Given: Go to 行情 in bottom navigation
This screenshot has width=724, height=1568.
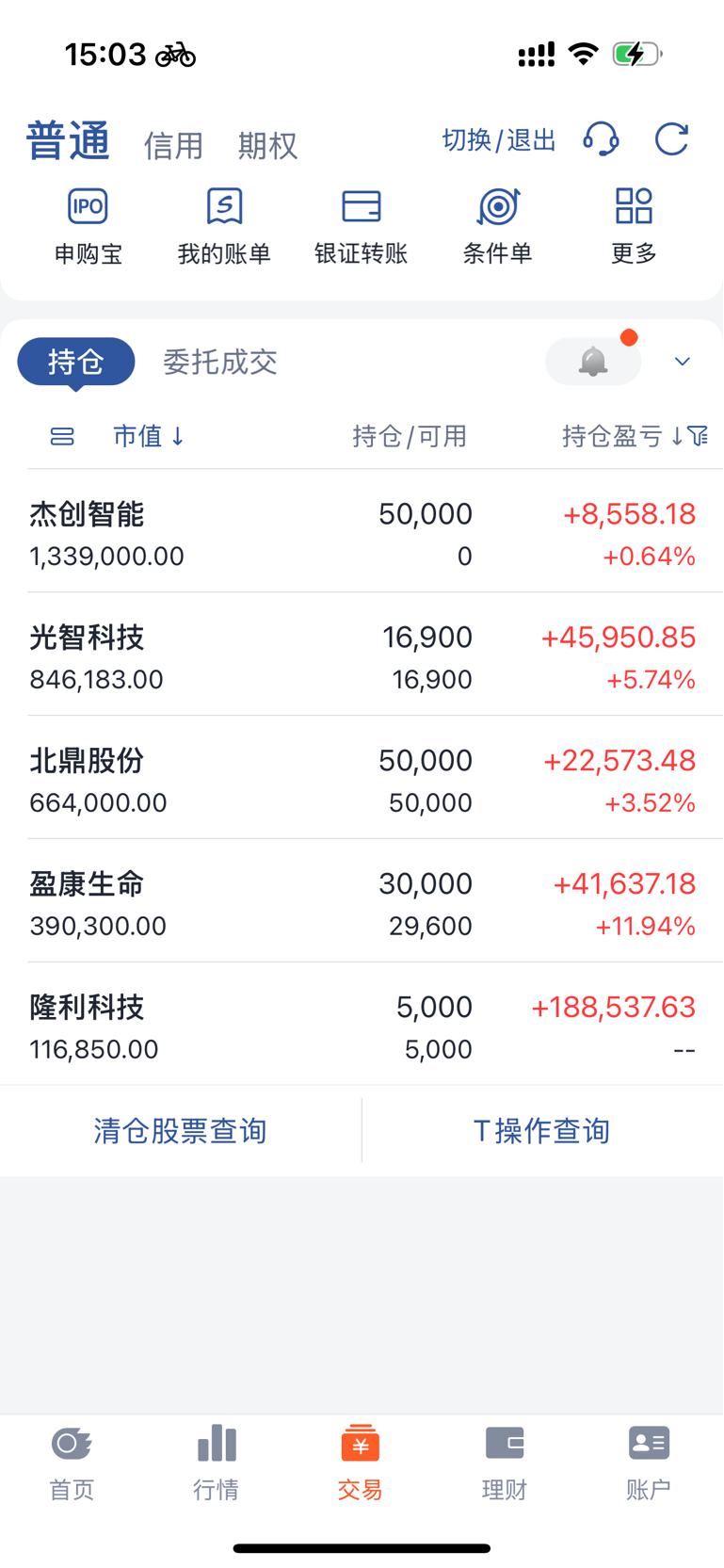Looking at the screenshot, I should [x=217, y=1462].
